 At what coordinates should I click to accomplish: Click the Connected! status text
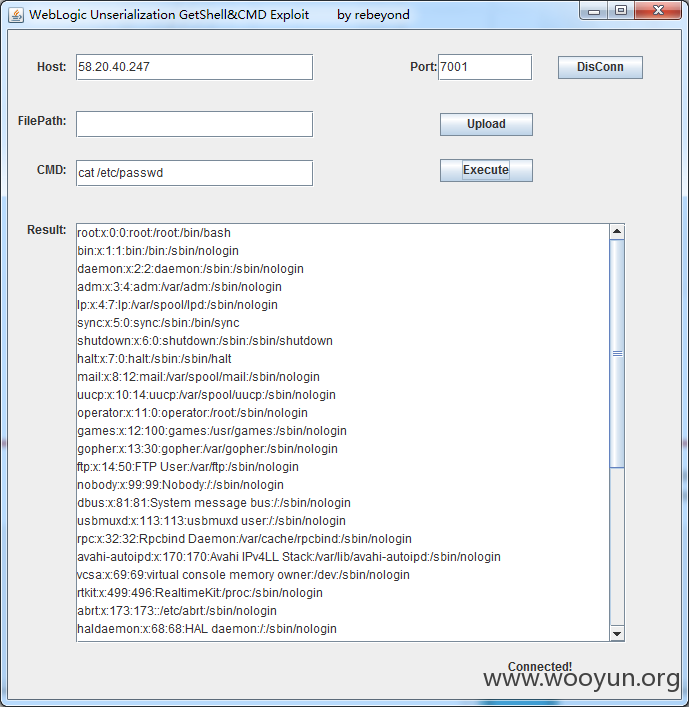click(x=540, y=666)
